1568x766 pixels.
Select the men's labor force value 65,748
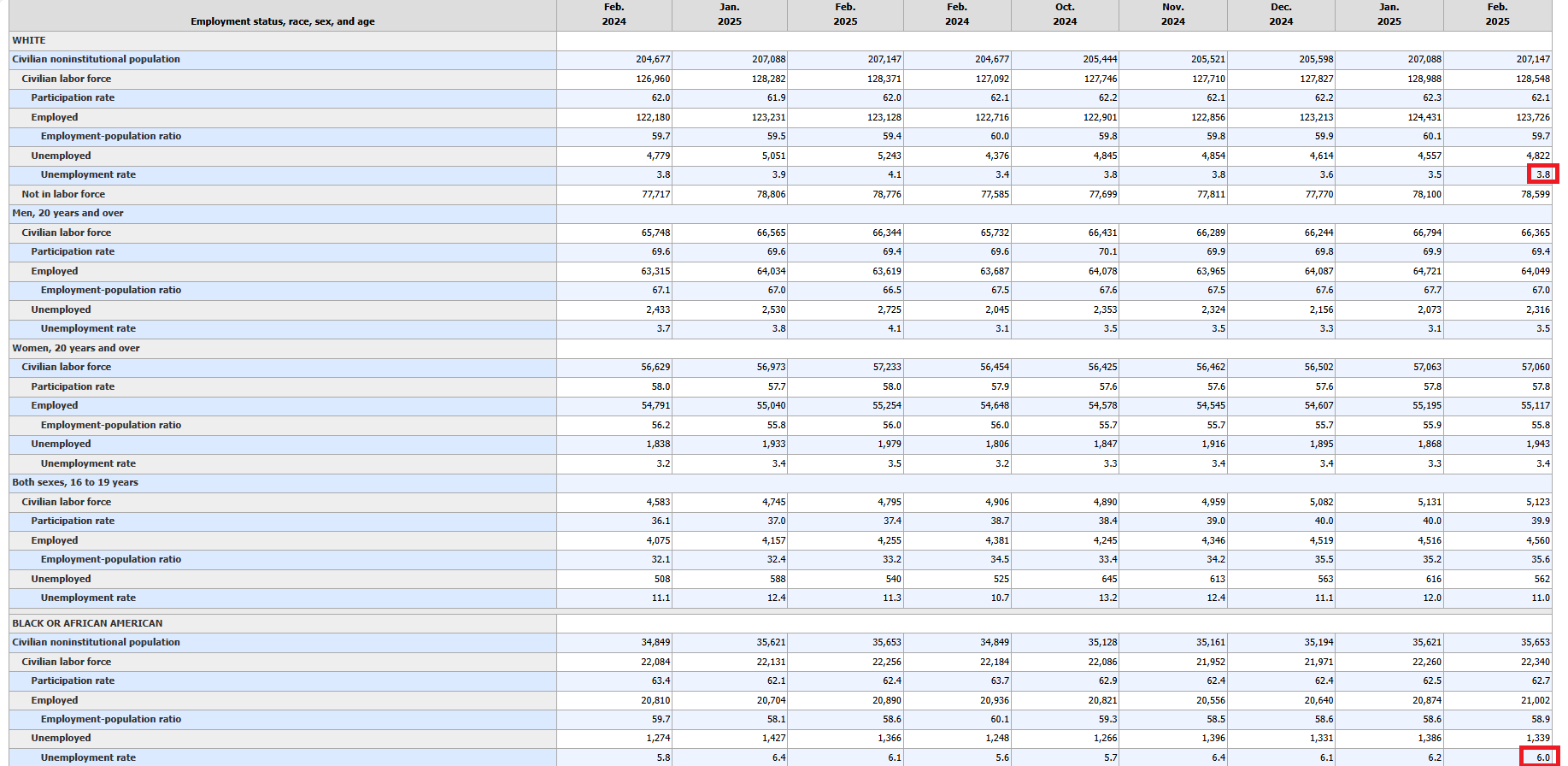(655, 233)
